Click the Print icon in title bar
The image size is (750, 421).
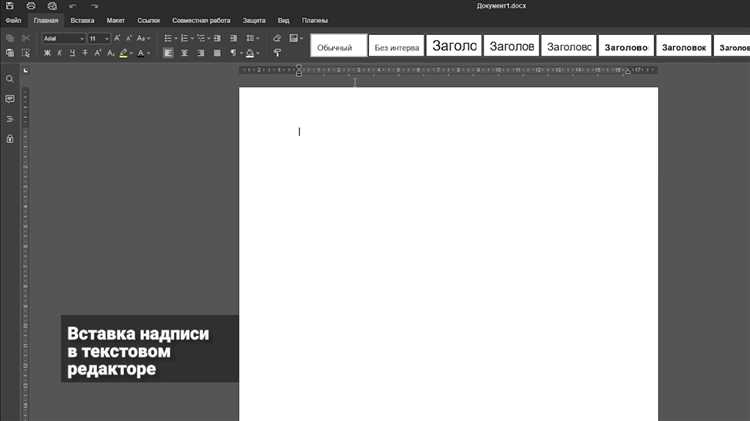31,6
